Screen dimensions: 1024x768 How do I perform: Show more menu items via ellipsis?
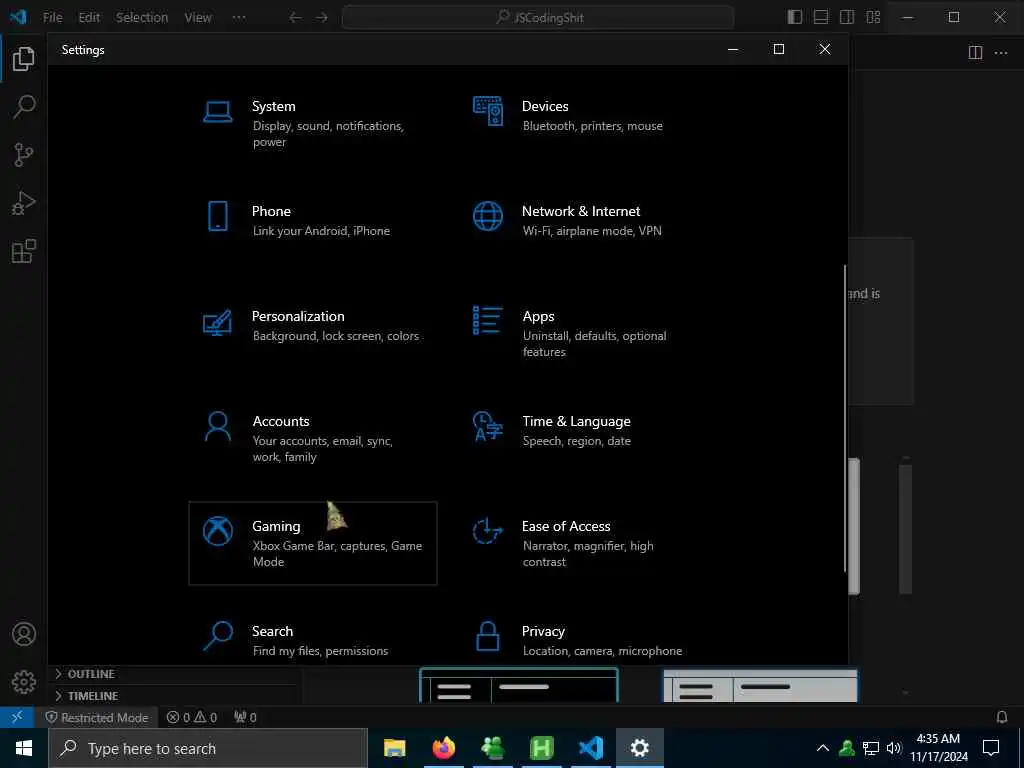pyautogui.click(x=239, y=18)
